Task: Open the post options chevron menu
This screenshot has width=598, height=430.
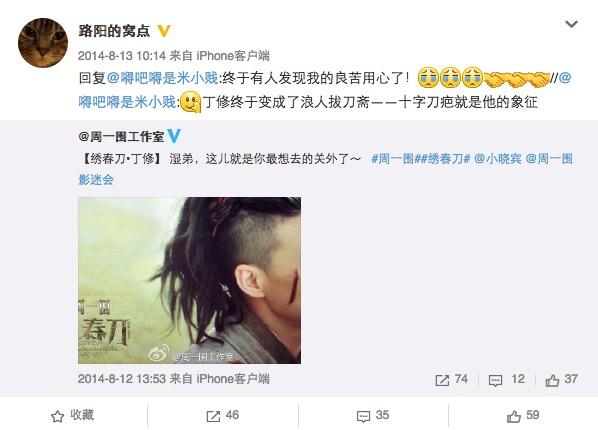Action: 571,24
